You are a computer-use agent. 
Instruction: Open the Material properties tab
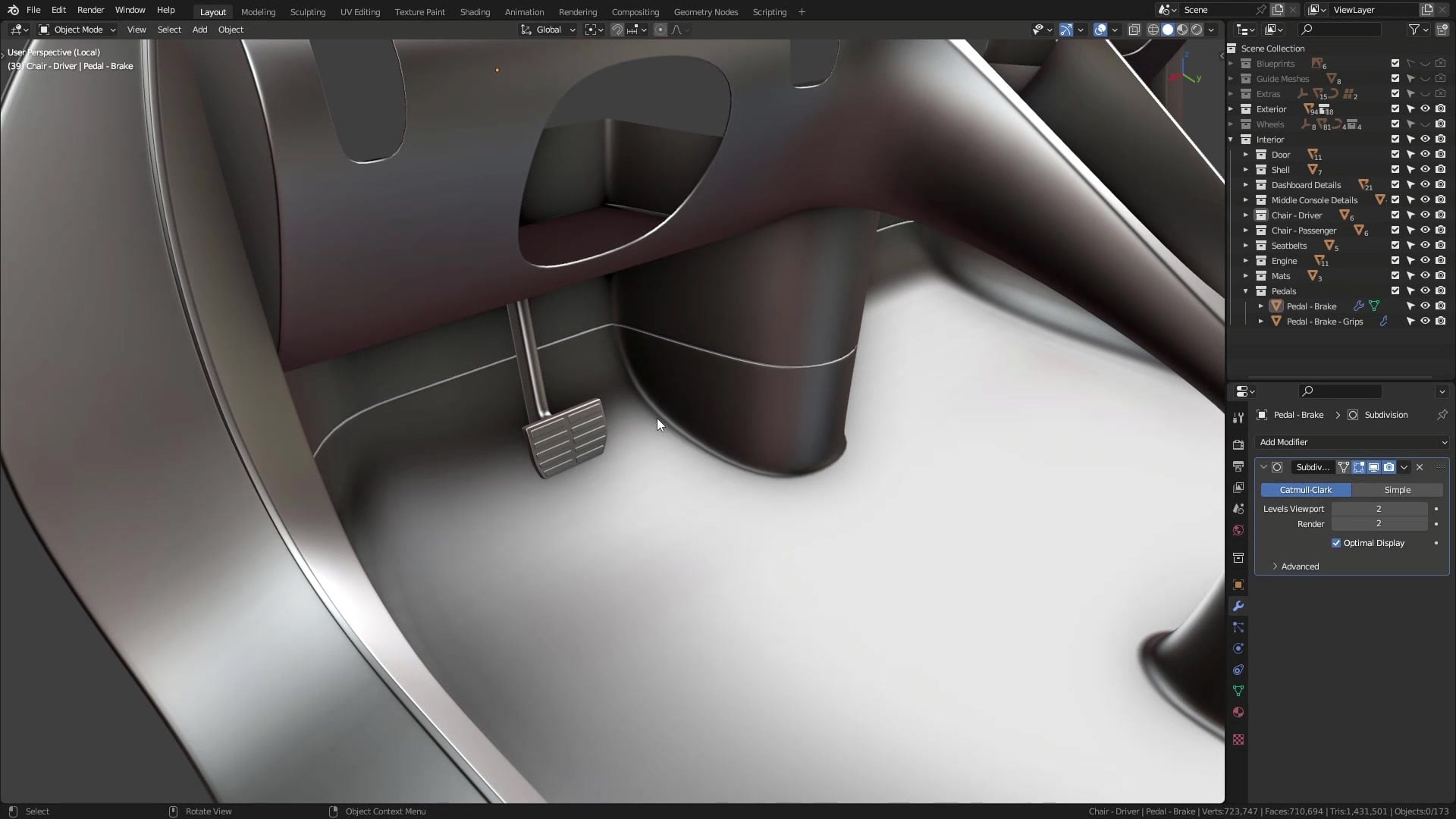click(1238, 712)
